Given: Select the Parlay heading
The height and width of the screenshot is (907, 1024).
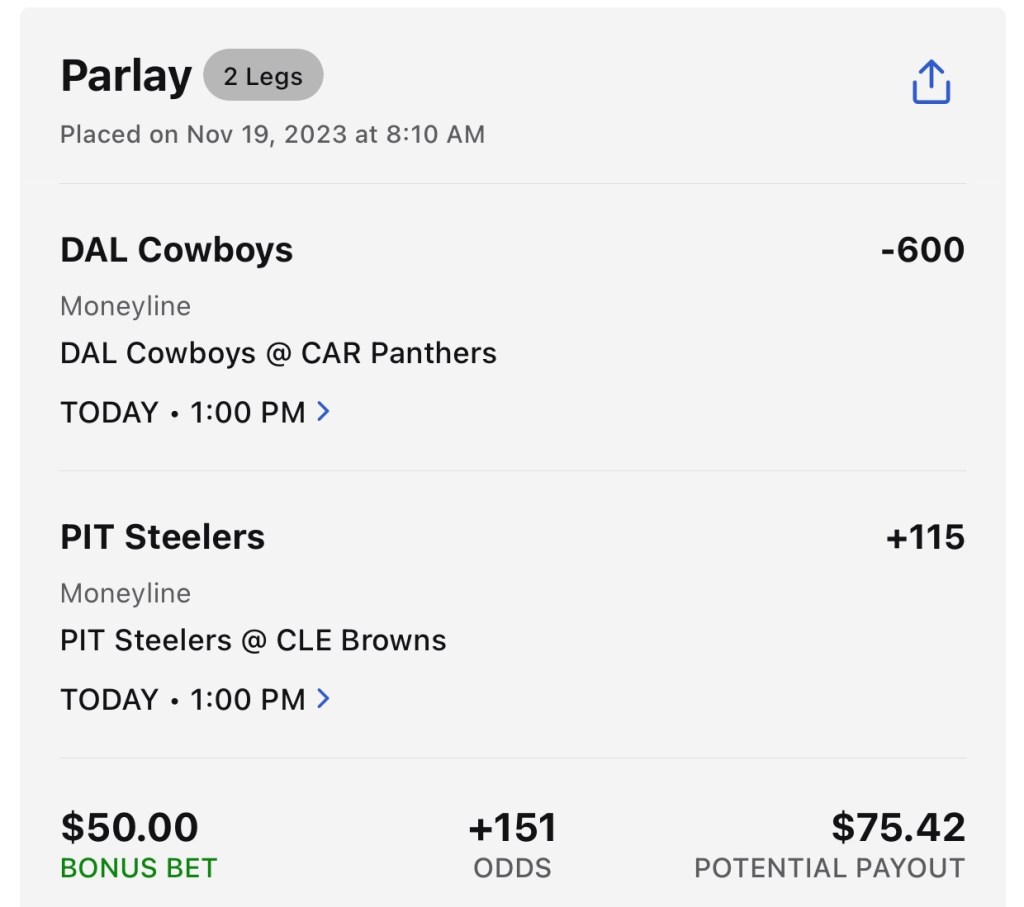Looking at the screenshot, I should (x=126, y=76).
